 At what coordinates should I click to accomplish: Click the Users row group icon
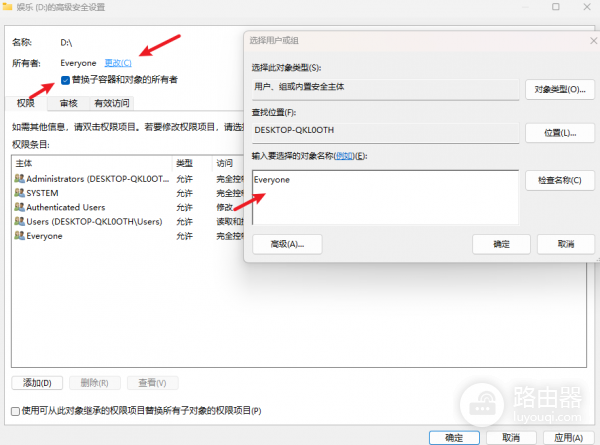coord(20,221)
